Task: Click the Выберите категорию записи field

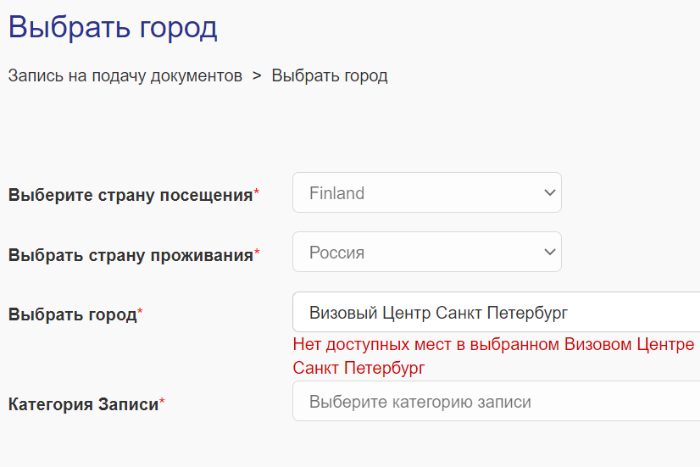Action: (x=495, y=402)
